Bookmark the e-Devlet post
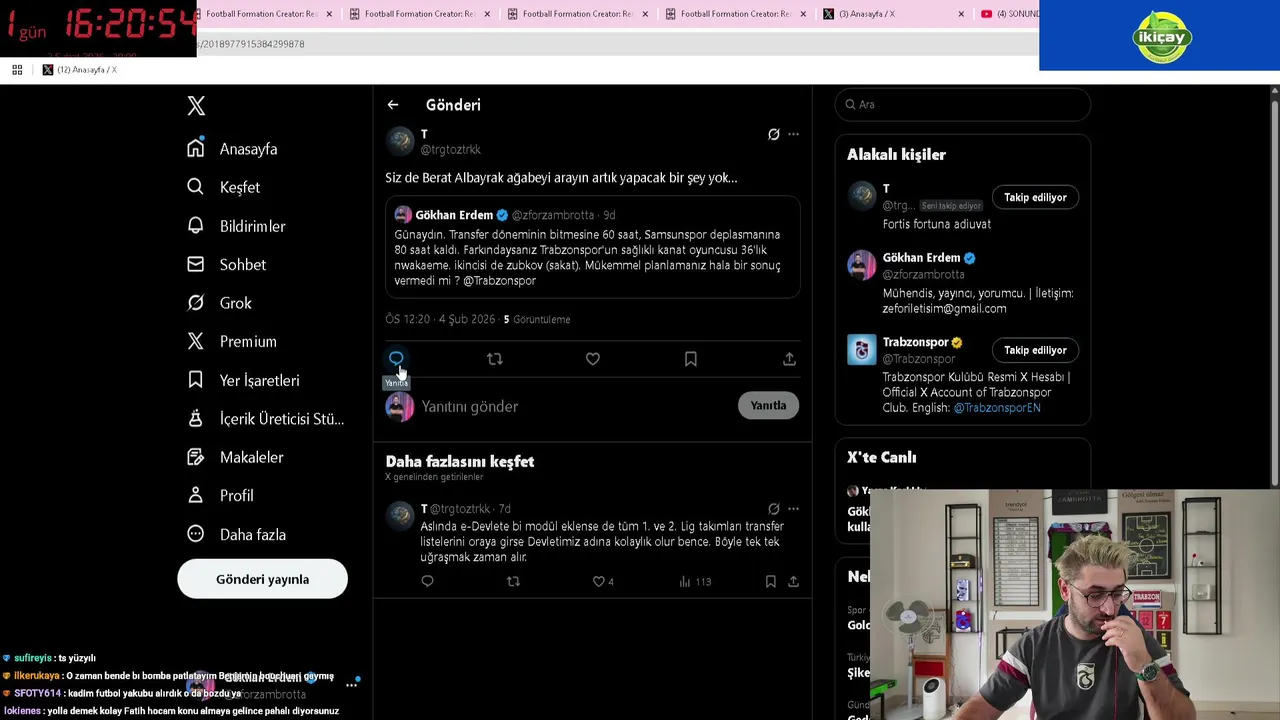 click(x=770, y=581)
